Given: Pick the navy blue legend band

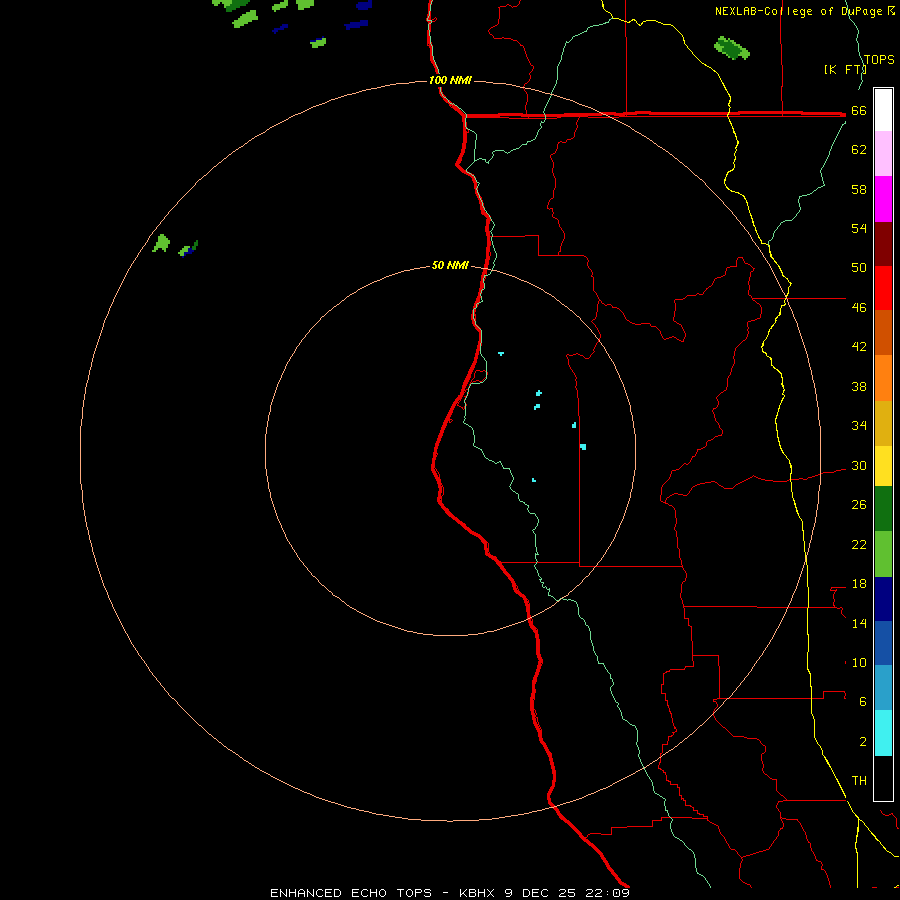Looking at the screenshot, I should click(883, 599).
